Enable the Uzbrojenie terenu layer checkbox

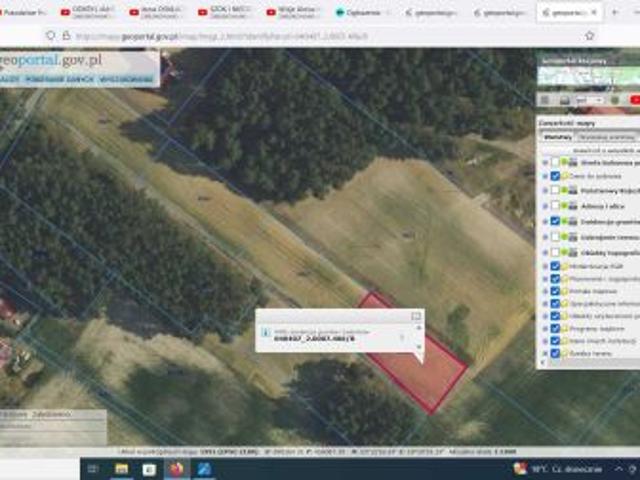pos(555,237)
